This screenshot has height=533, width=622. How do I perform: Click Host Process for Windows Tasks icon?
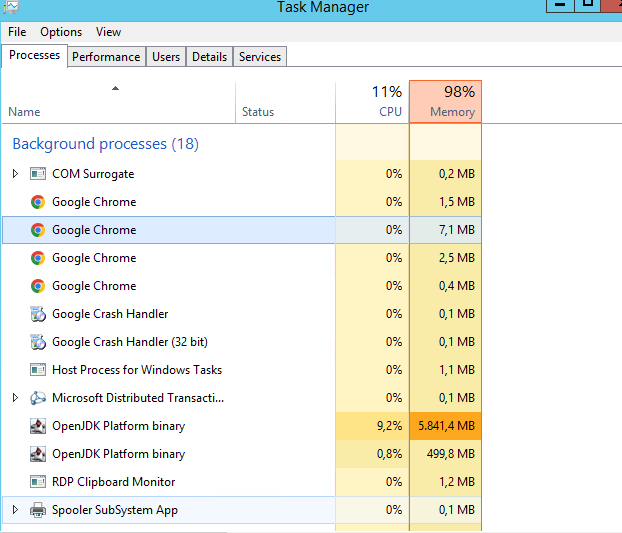tap(38, 370)
